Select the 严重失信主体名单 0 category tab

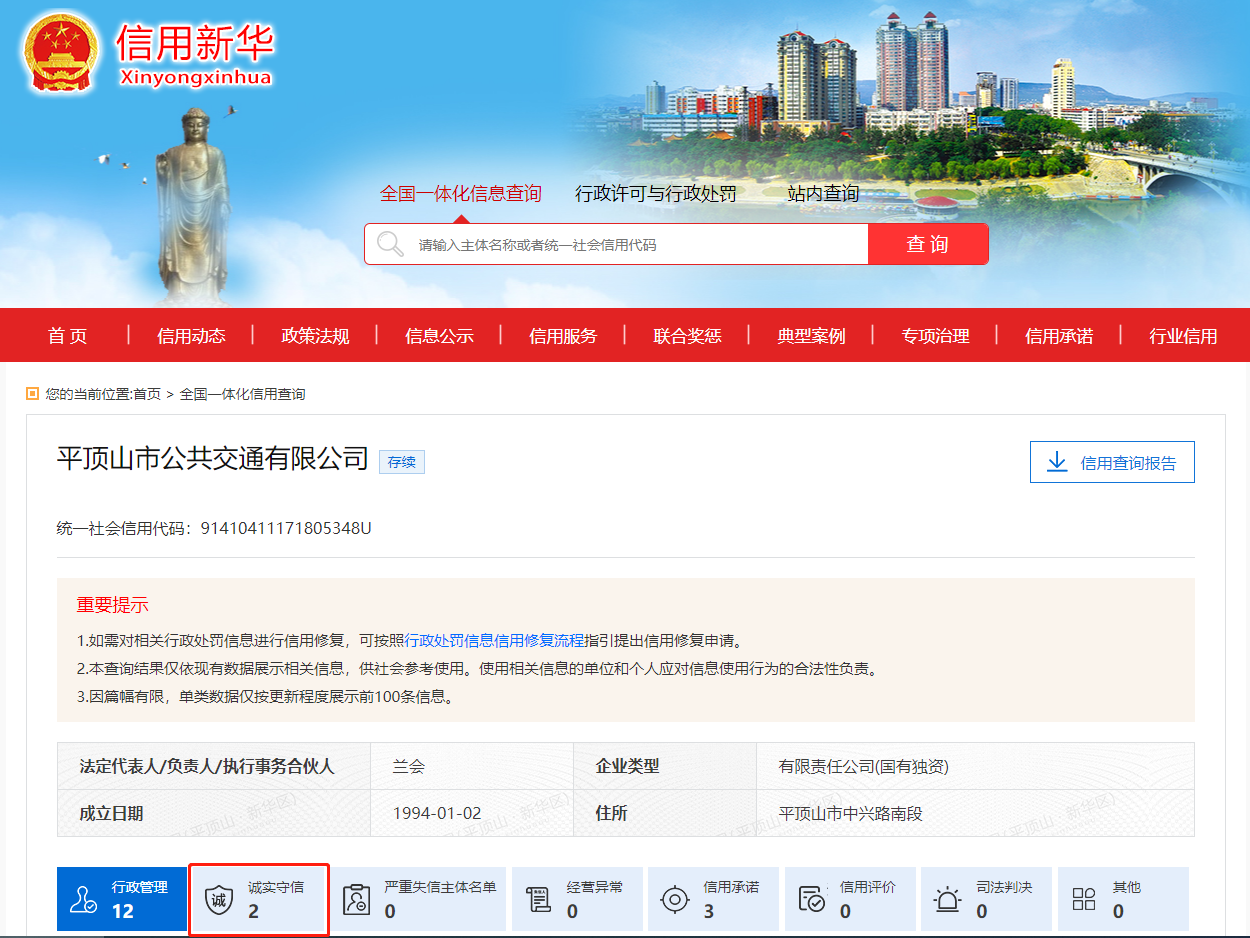point(419,899)
